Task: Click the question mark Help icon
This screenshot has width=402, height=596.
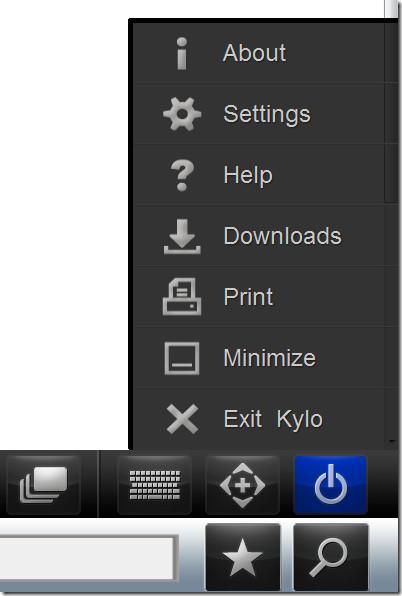Action: pyautogui.click(x=182, y=175)
